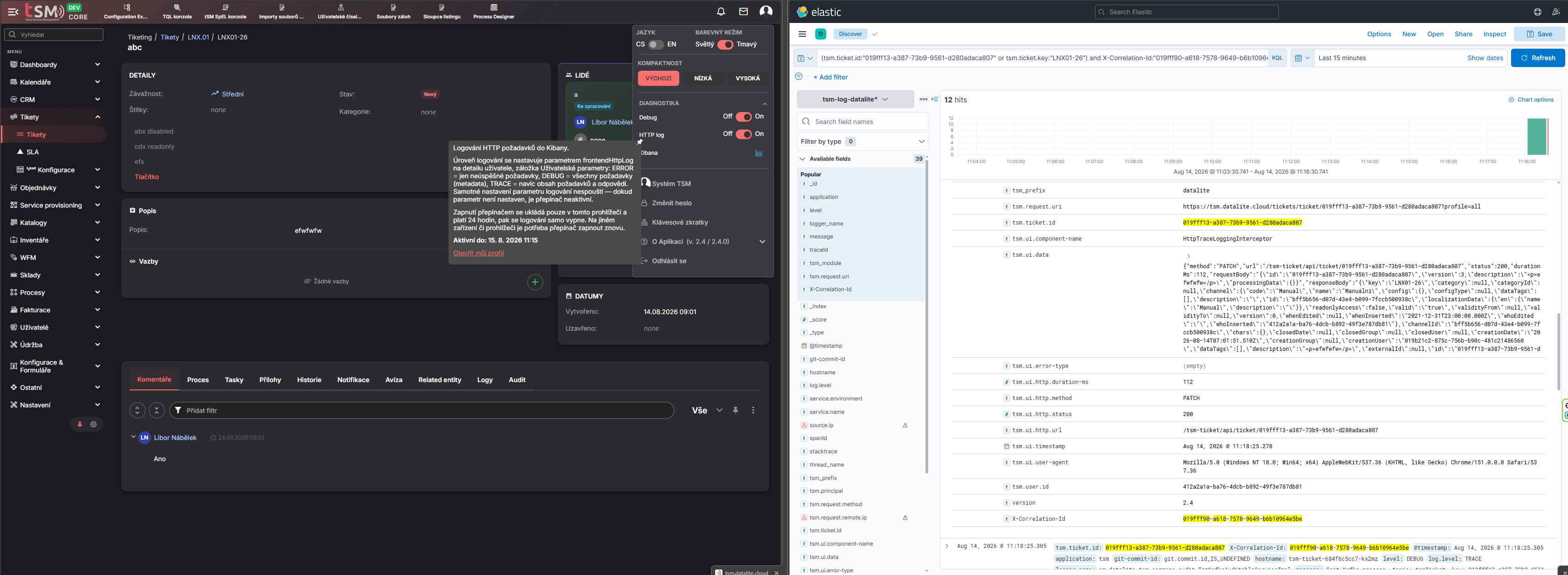Select VYSOKÁ compactness option
The height and width of the screenshot is (575, 1568).
coord(747,79)
